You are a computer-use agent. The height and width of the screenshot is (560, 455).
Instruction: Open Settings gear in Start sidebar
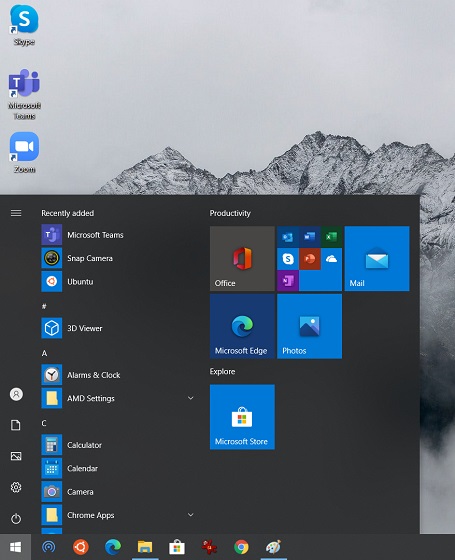click(16, 487)
